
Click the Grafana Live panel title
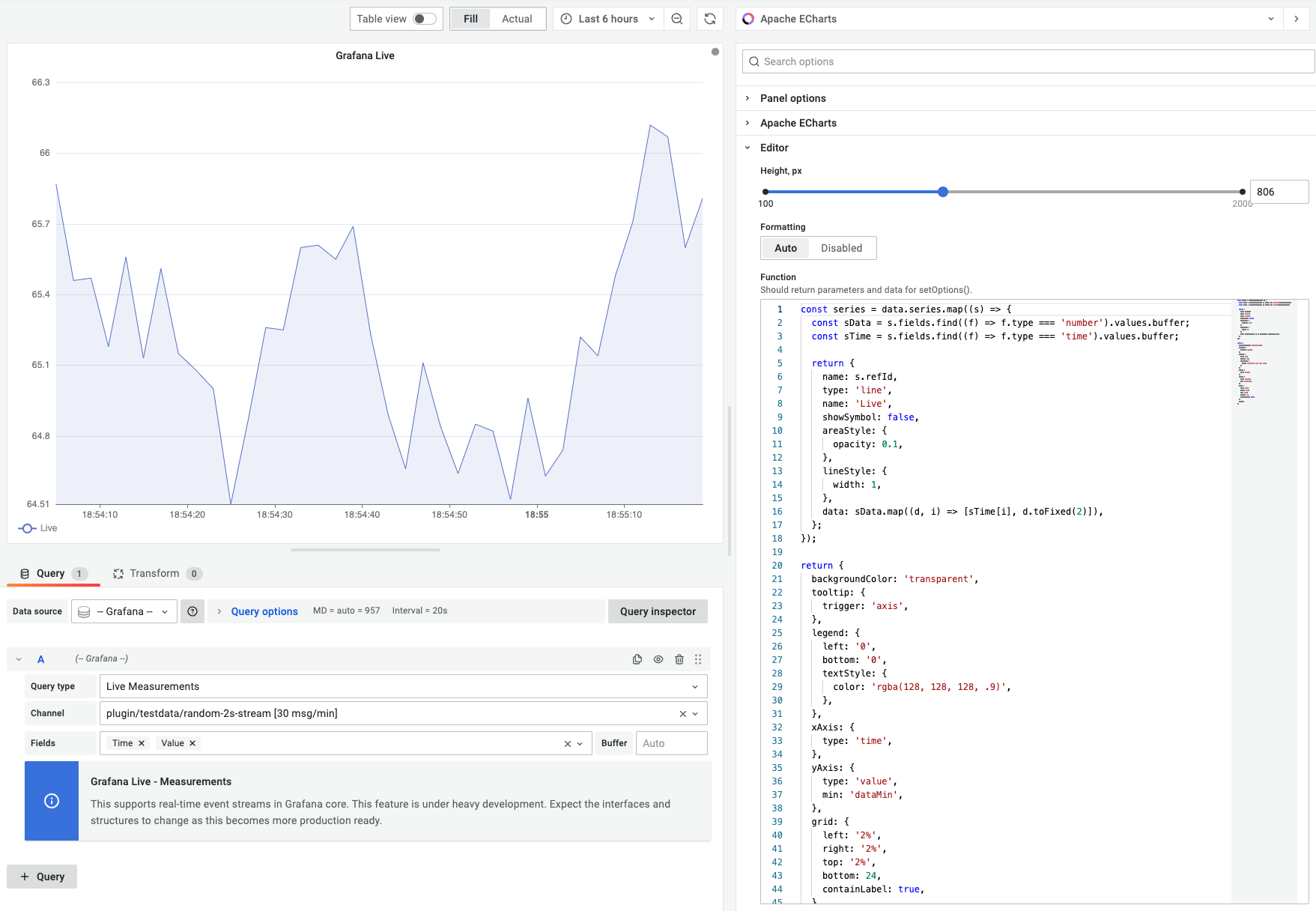click(x=365, y=55)
